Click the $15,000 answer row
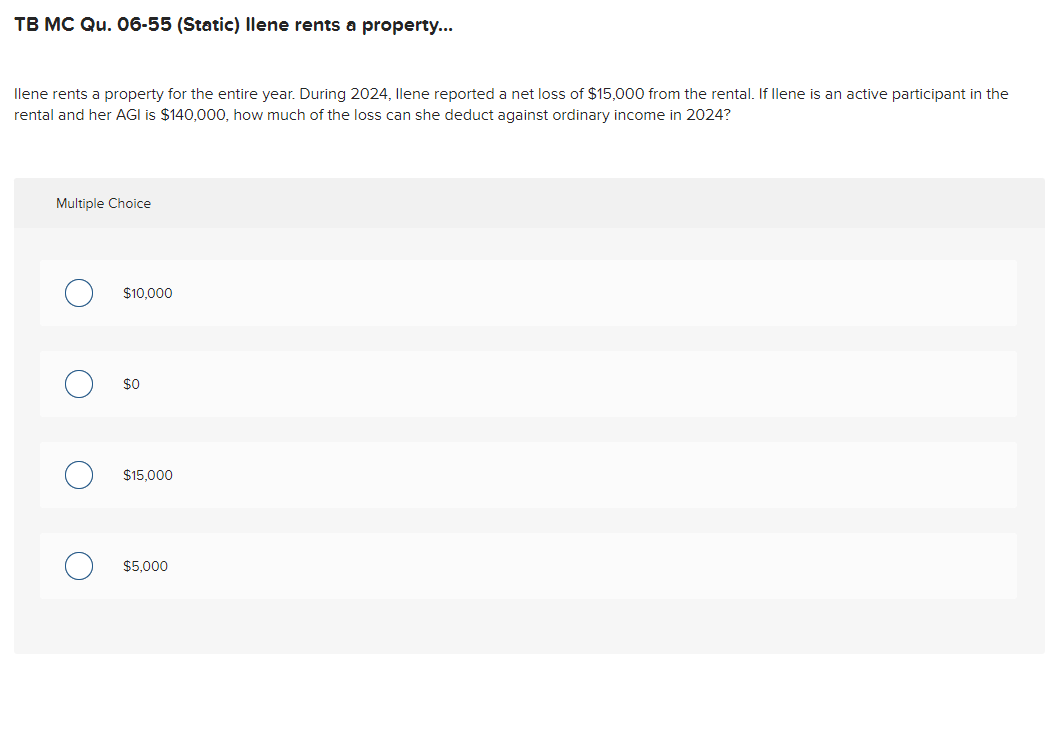The width and height of the screenshot is (1056, 744). (x=528, y=474)
